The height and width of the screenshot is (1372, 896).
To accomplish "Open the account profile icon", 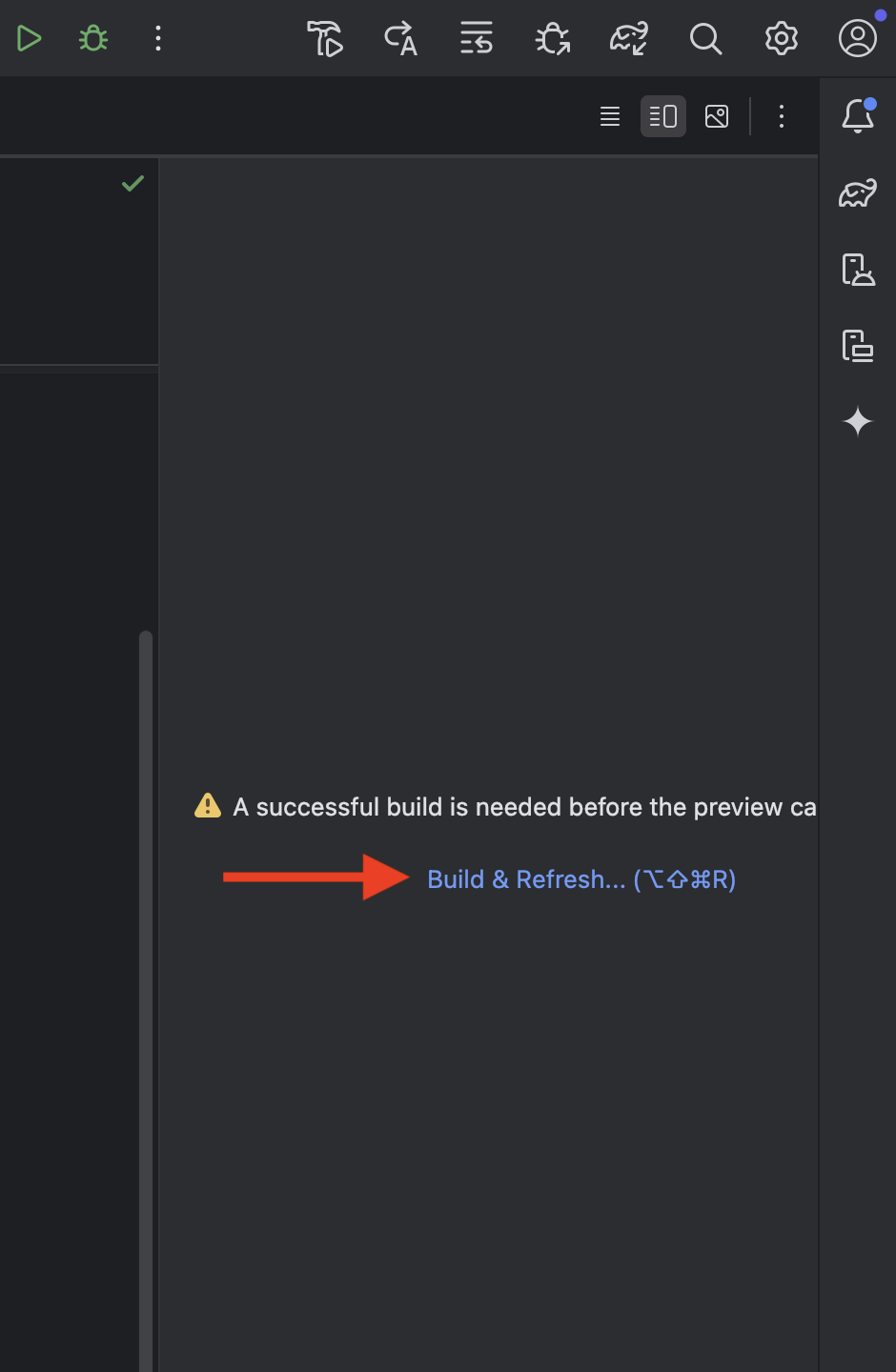I will click(858, 39).
